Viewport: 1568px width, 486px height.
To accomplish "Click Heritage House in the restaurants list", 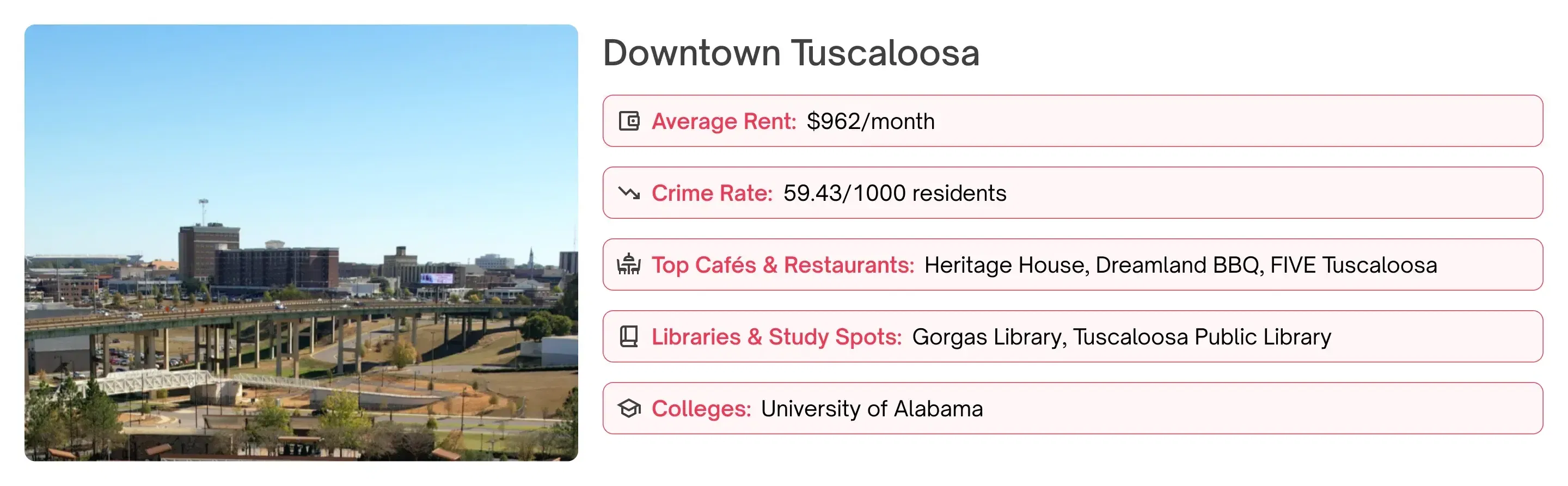I will point(1005,265).
